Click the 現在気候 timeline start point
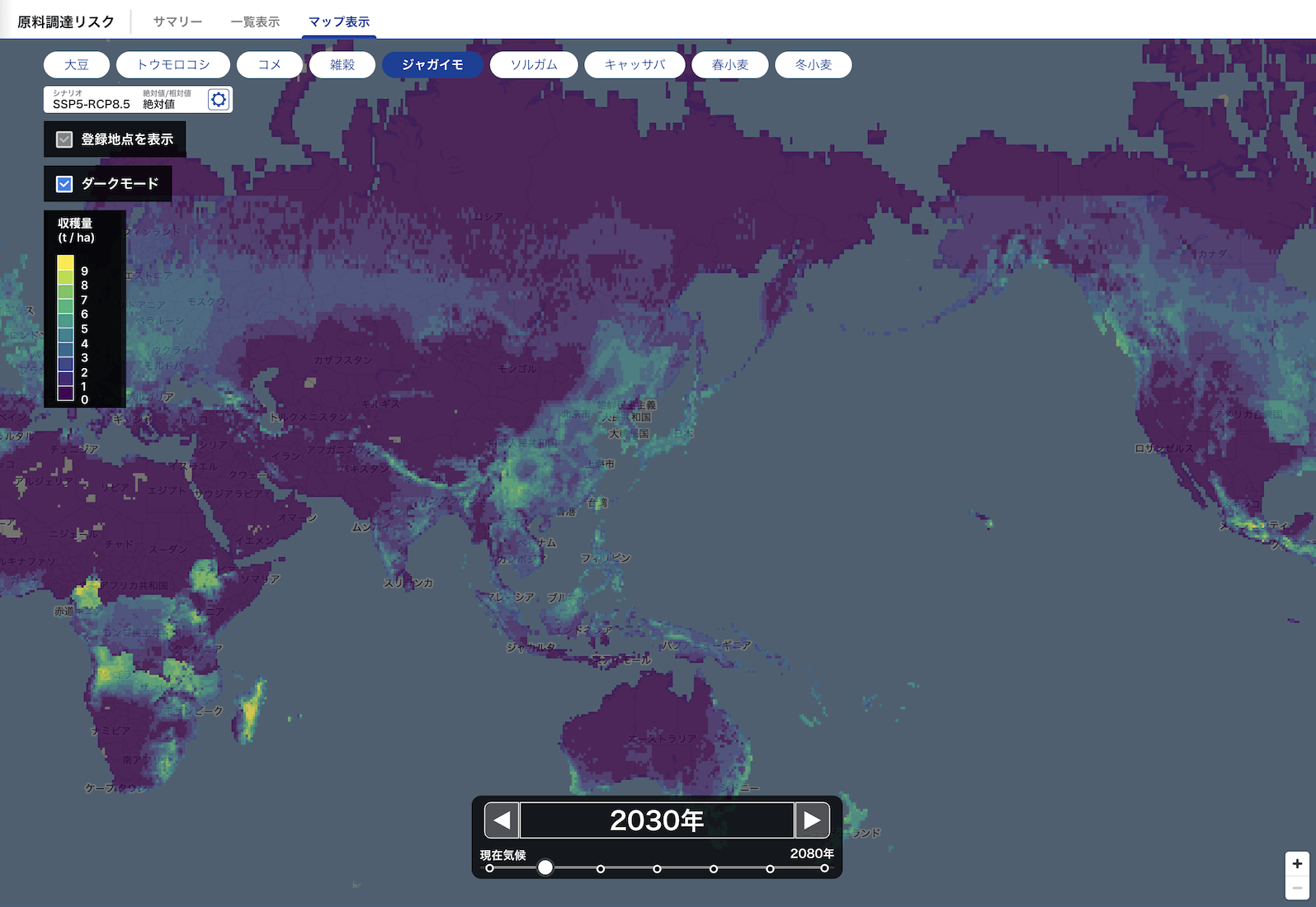1316x907 pixels. coord(490,868)
